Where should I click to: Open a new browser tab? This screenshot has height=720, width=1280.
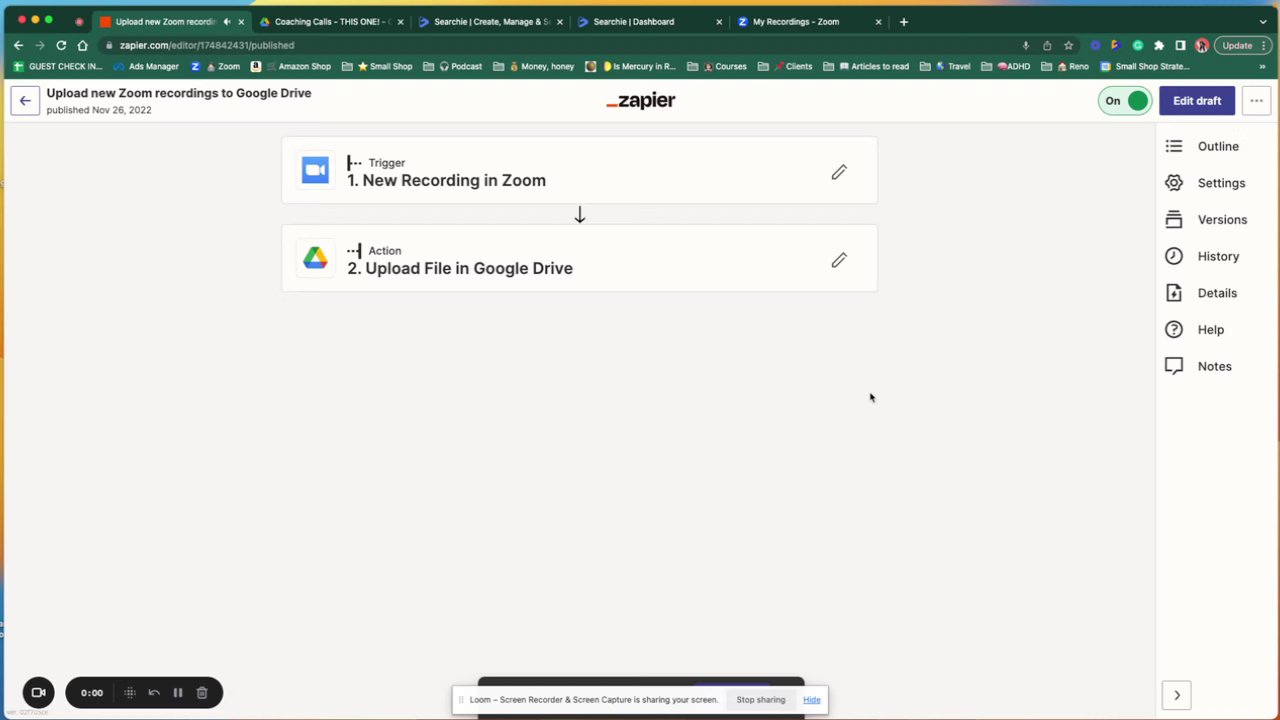[904, 21]
